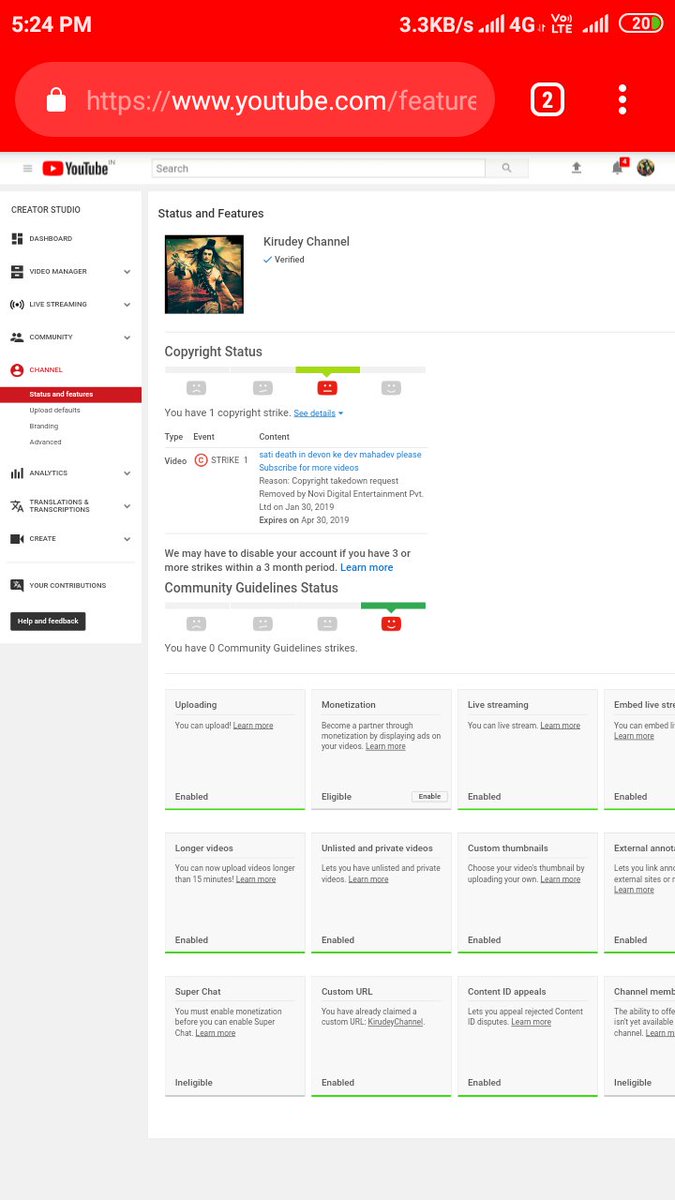Click the Kirudey Channel name text
Screen dimensions: 675x1200
pos(306,241)
